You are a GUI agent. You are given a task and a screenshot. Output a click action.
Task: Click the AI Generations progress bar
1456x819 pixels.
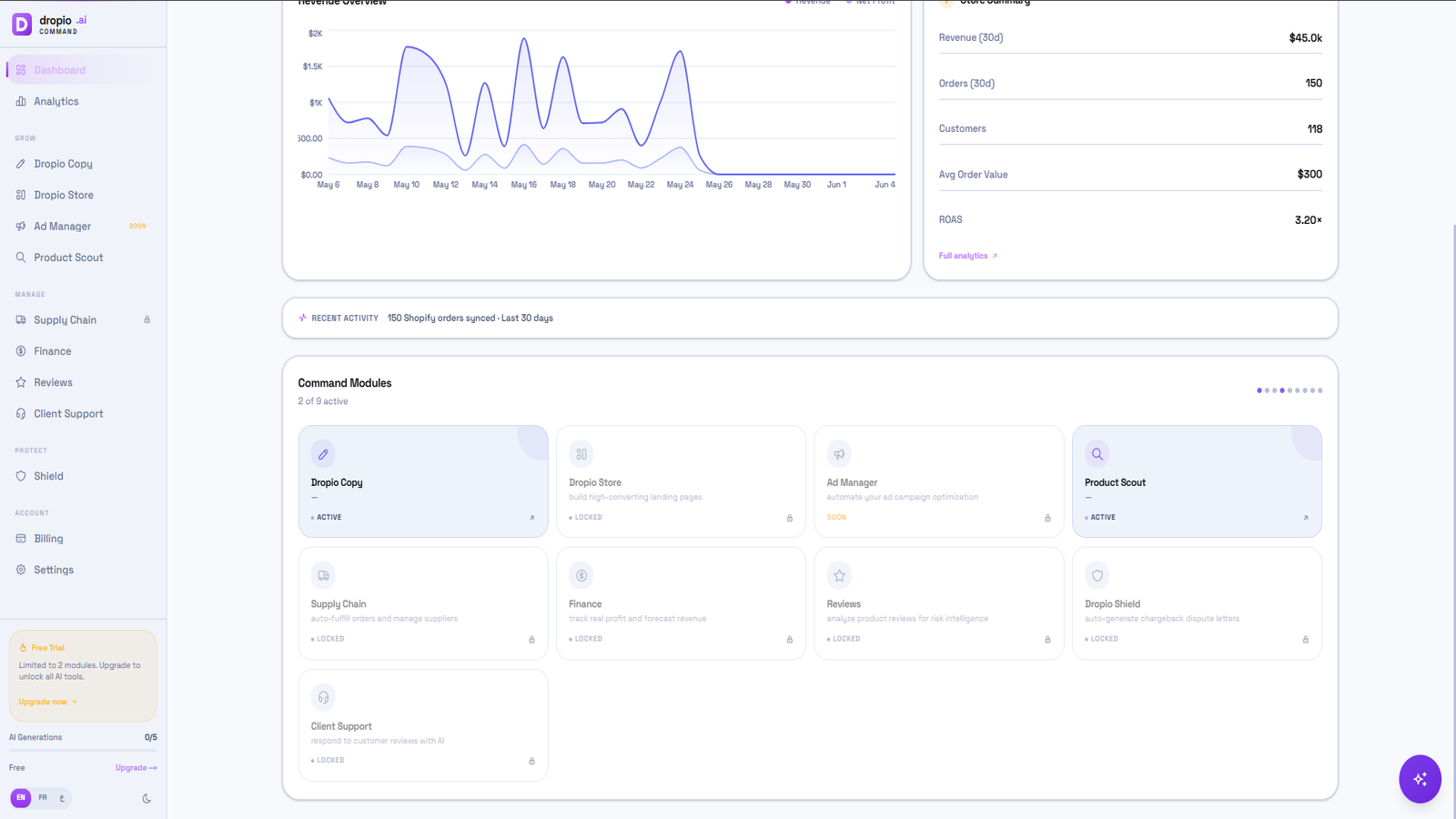tap(83, 751)
